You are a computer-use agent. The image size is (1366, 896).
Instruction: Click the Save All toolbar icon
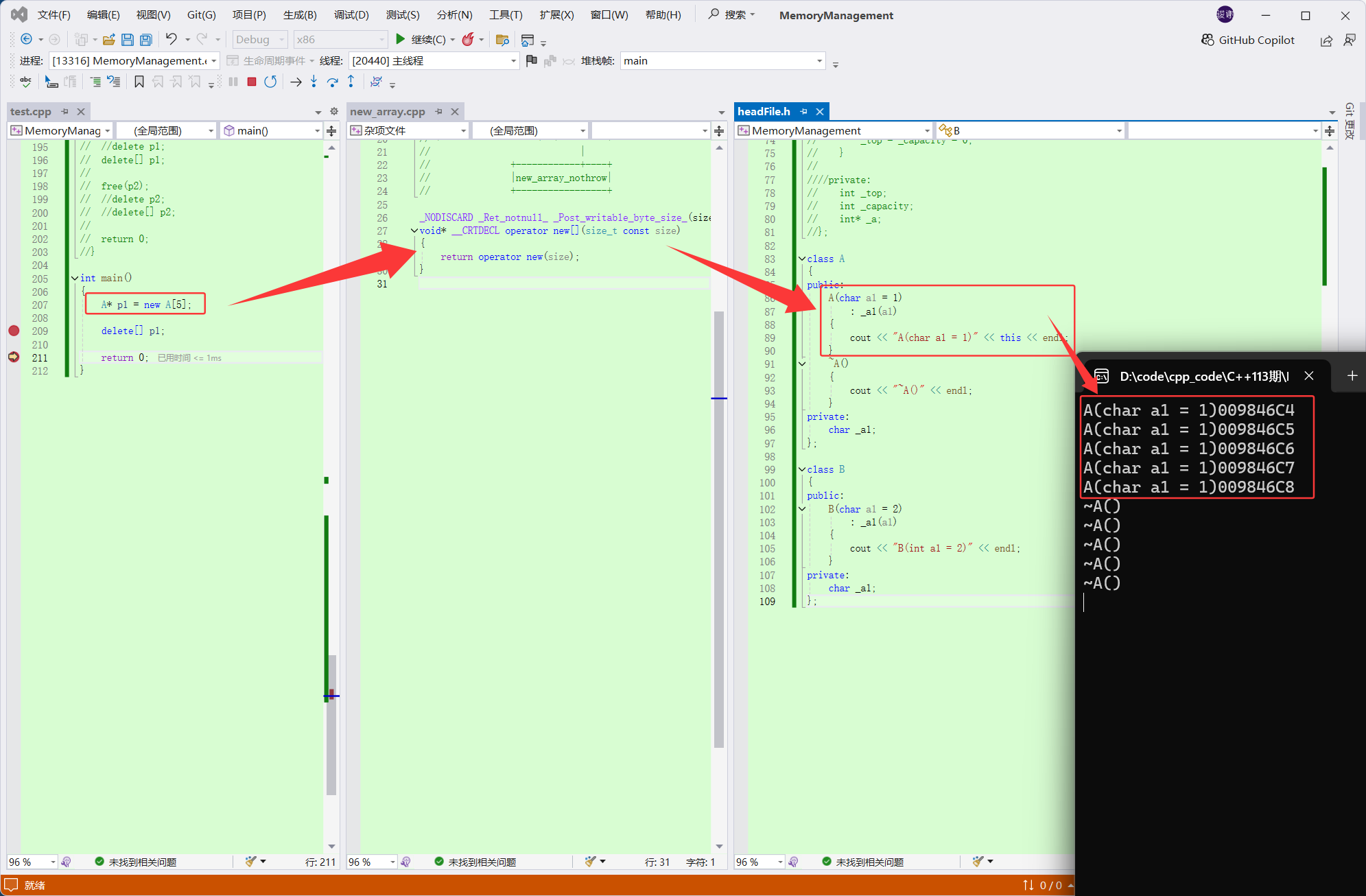(145, 40)
